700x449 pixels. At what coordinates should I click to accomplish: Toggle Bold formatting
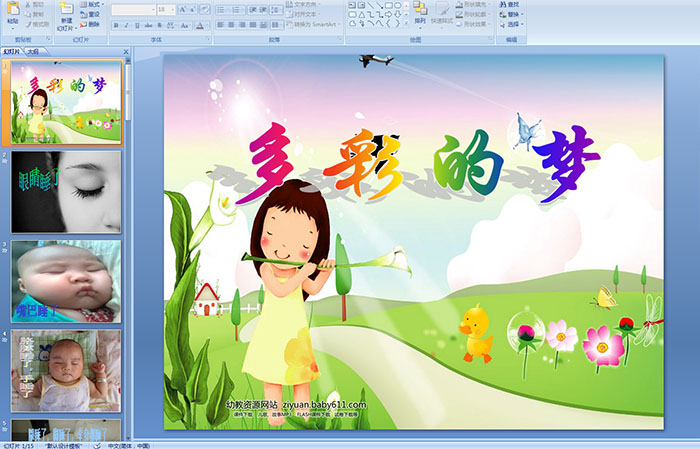tap(116, 25)
